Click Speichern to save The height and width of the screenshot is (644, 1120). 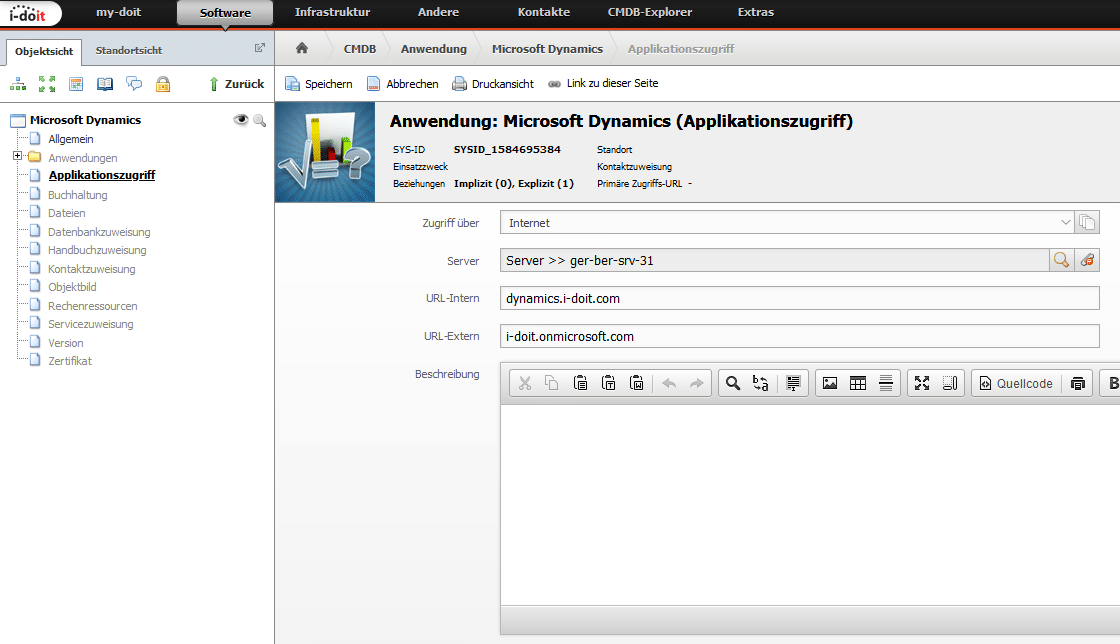[x=319, y=84]
